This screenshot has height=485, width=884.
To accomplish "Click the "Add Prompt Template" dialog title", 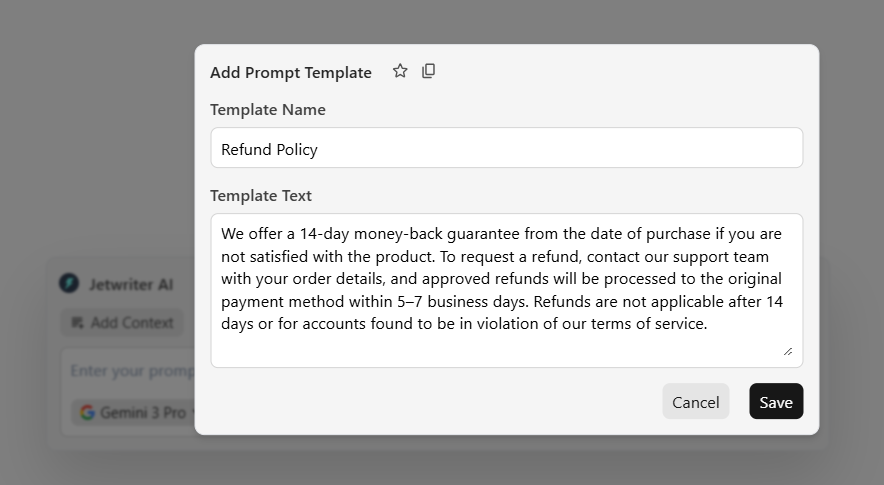I will click(x=291, y=73).
